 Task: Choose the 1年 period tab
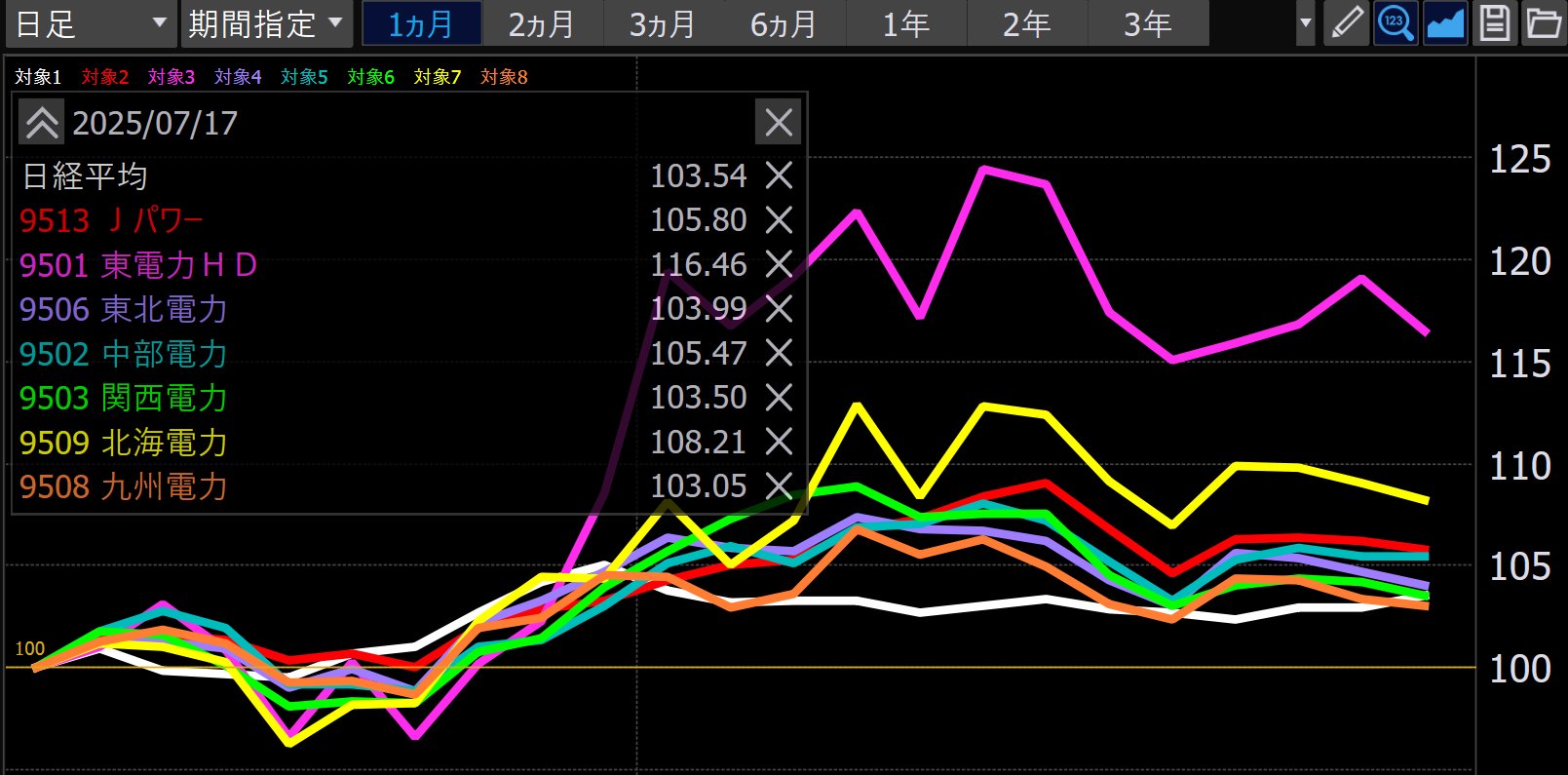tap(905, 23)
